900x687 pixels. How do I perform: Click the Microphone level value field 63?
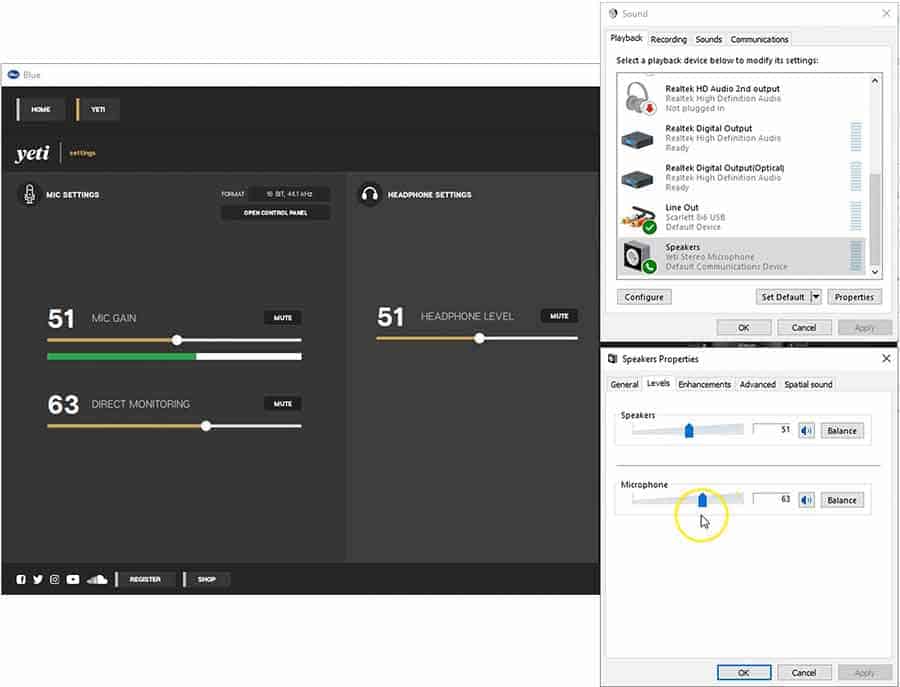click(773, 499)
